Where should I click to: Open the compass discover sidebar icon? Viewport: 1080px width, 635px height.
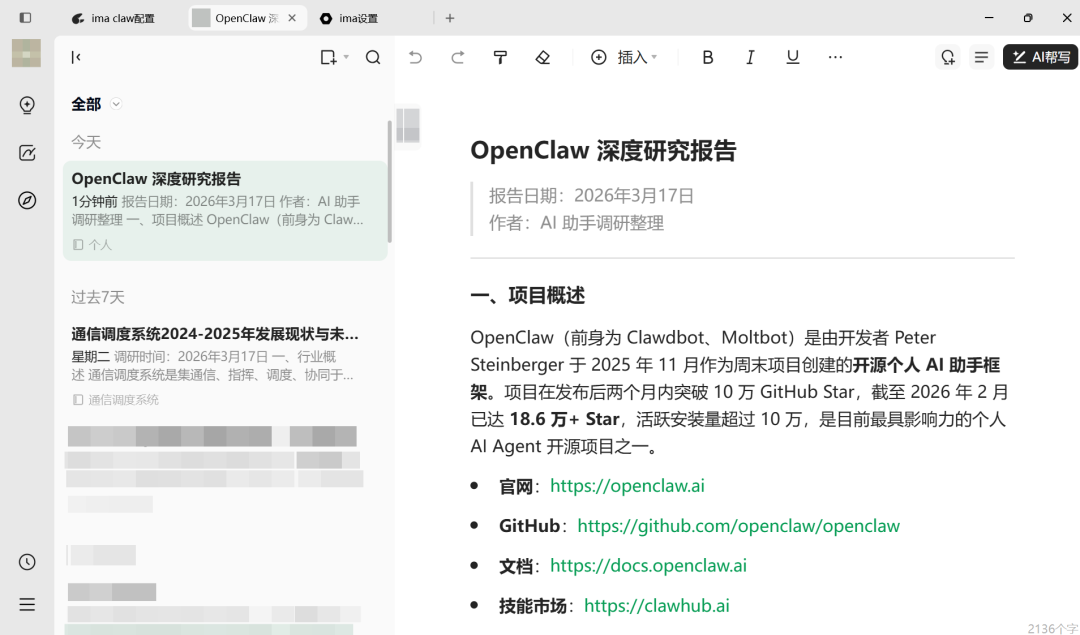click(x=27, y=200)
